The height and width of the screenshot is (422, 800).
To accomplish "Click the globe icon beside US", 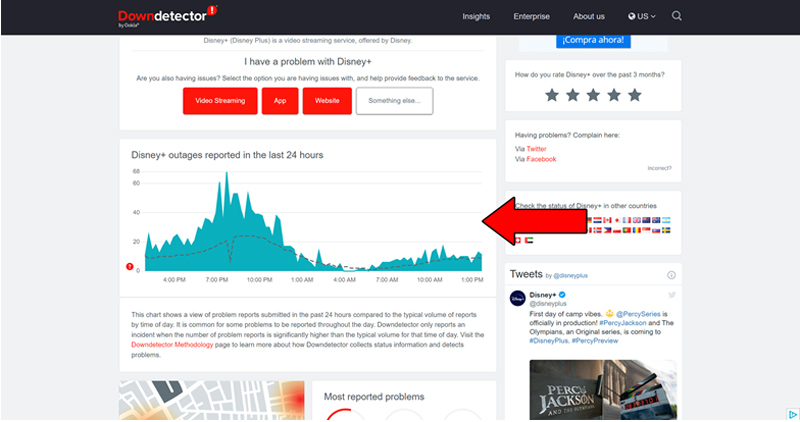I will pyautogui.click(x=632, y=16).
